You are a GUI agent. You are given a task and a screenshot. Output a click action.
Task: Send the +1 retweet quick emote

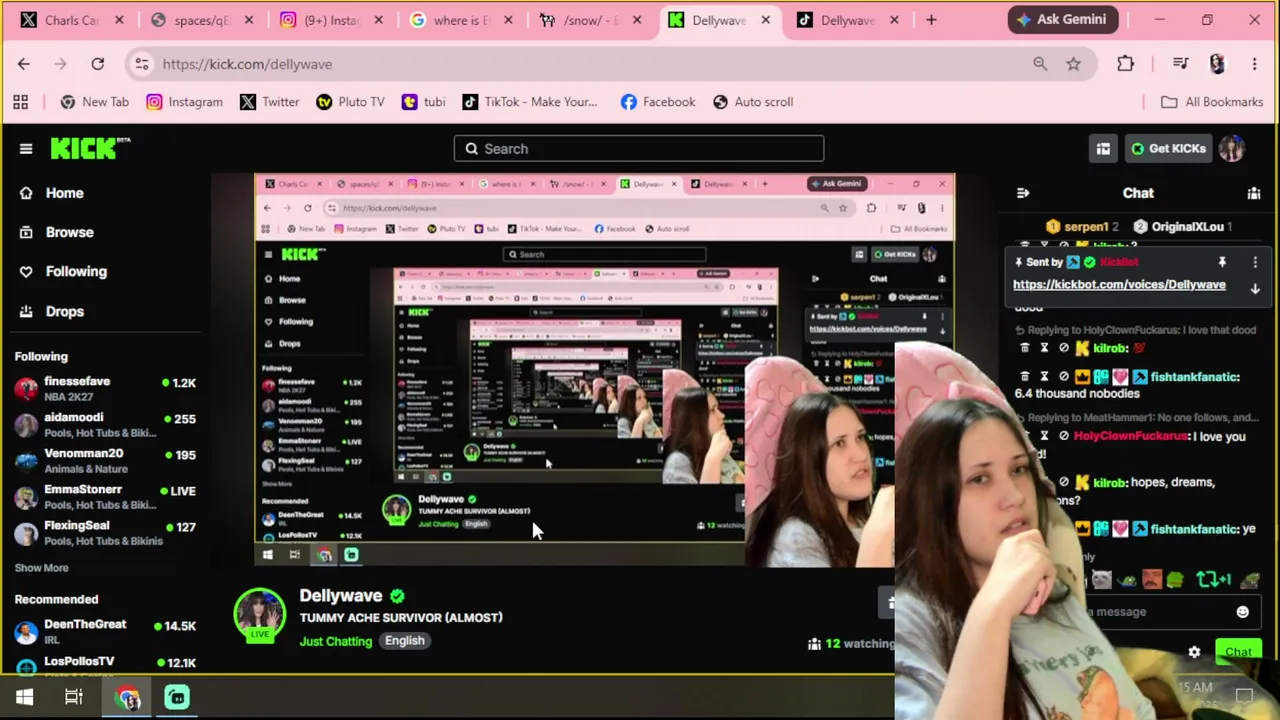coord(1213,579)
